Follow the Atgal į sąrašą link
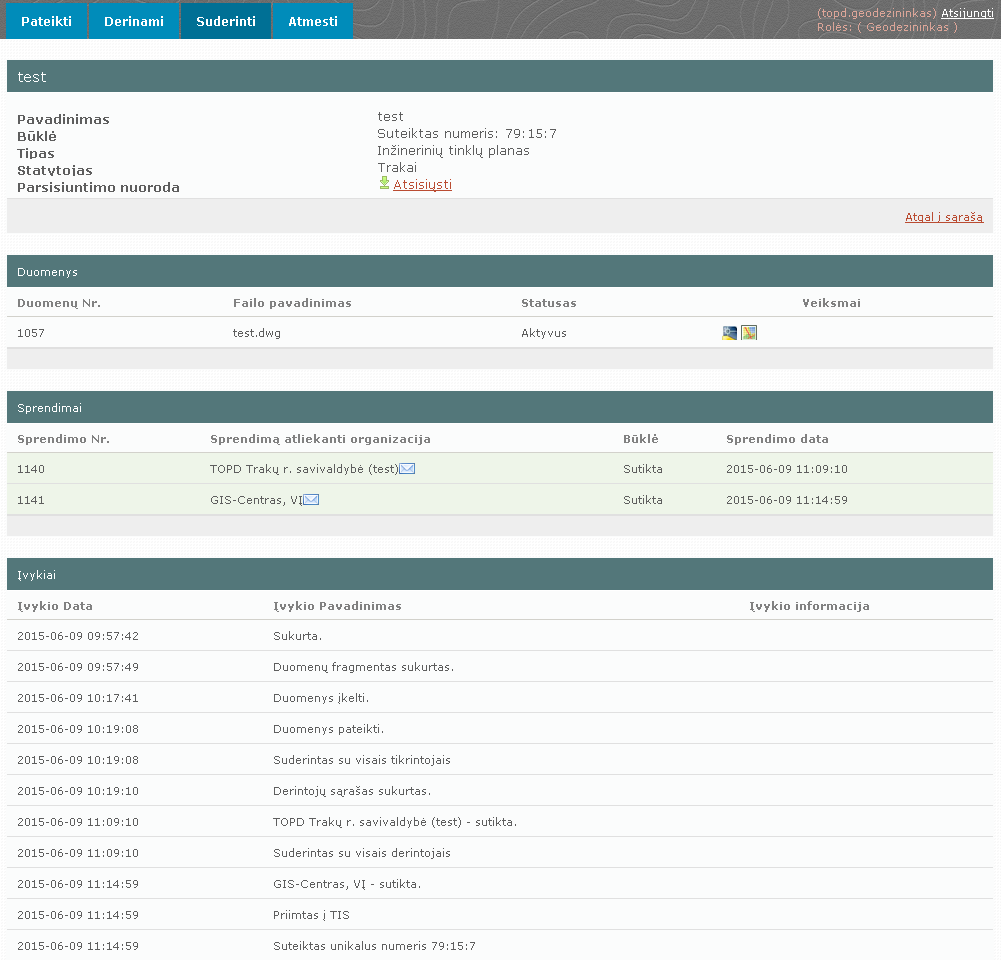The height and width of the screenshot is (960, 1001). [x=943, y=217]
